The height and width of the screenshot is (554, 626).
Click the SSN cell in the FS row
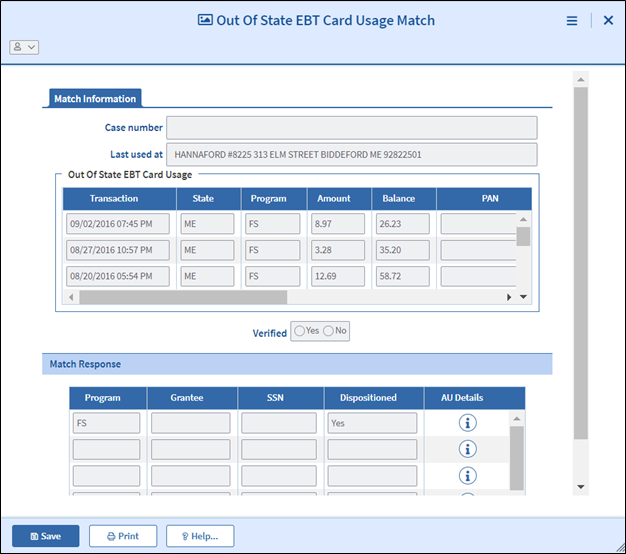click(279, 423)
